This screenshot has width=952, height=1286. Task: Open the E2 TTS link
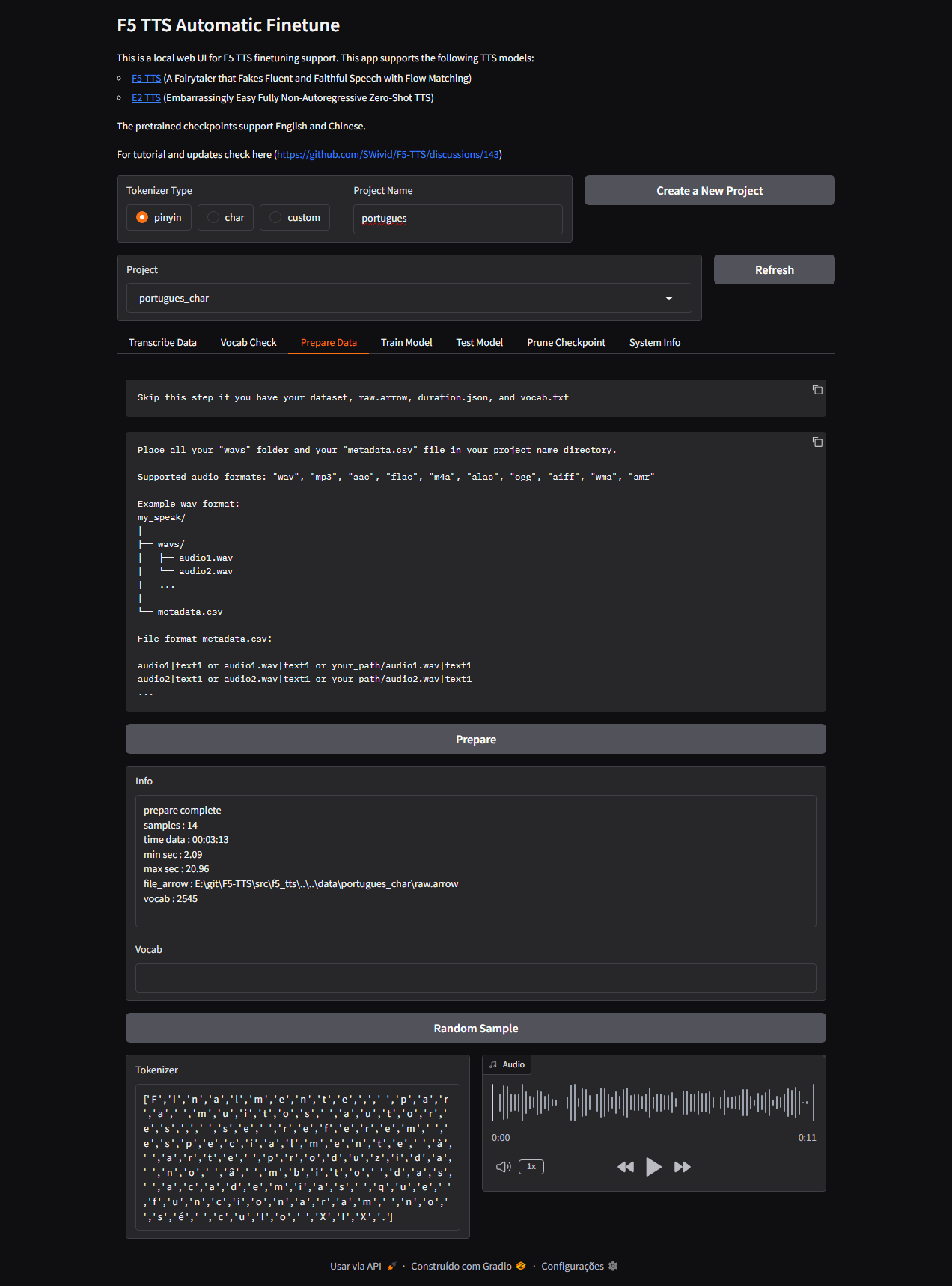pyautogui.click(x=146, y=97)
